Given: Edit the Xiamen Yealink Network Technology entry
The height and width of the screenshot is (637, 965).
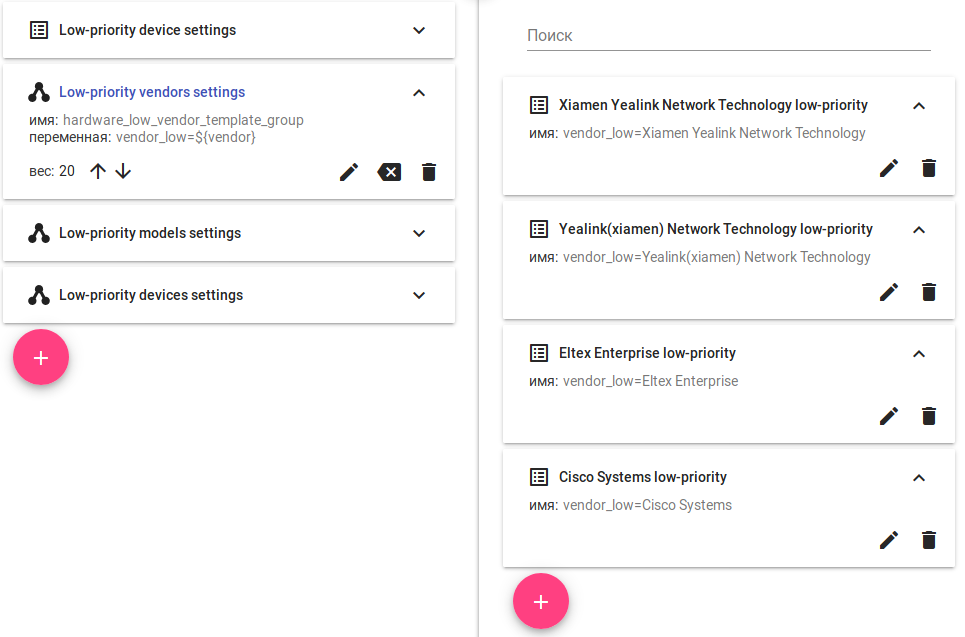Looking at the screenshot, I should tap(889, 168).
